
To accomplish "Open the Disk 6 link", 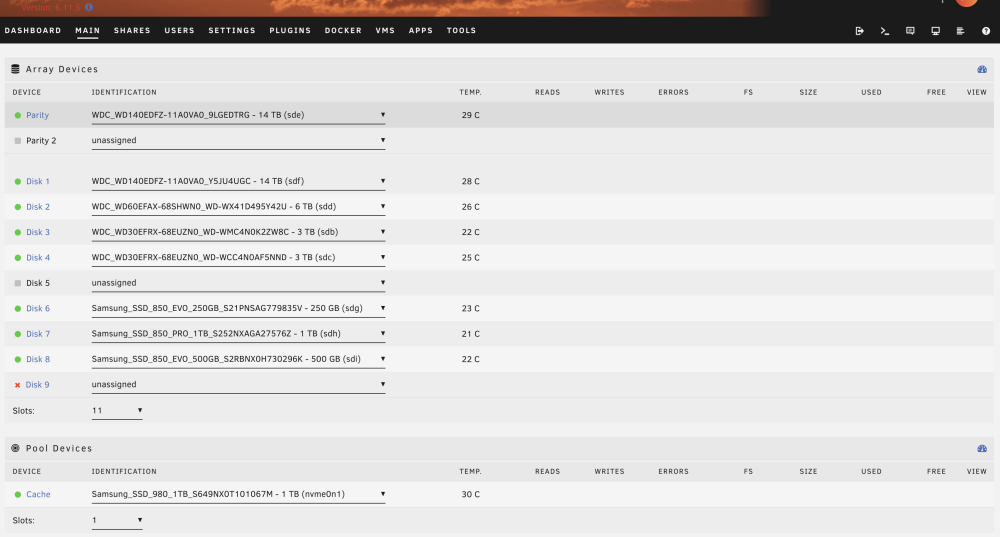I will coord(38,309).
